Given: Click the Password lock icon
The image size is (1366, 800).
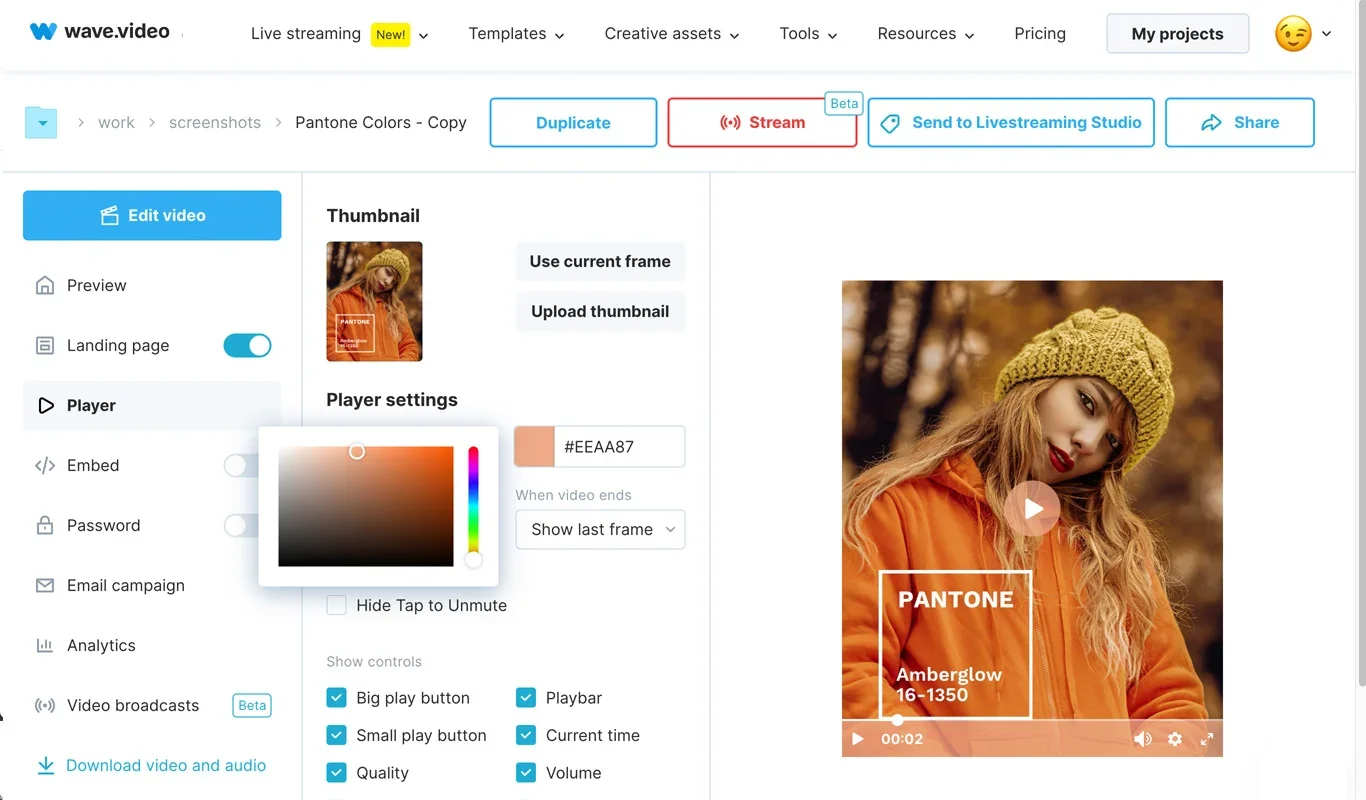Looking at the screenshot, I should point(45,525).
